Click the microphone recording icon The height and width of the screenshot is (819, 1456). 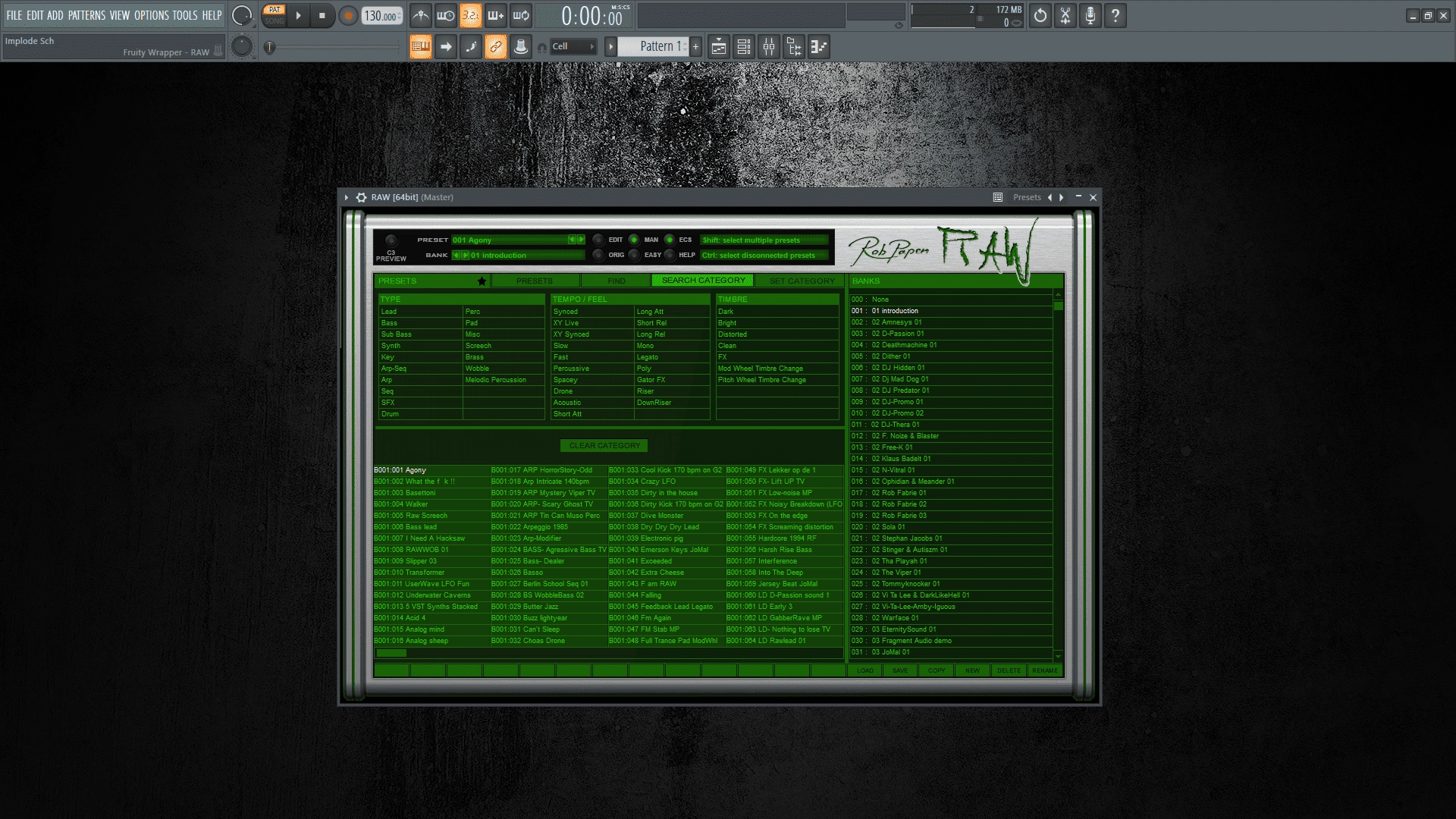(x=1090, y=15)
